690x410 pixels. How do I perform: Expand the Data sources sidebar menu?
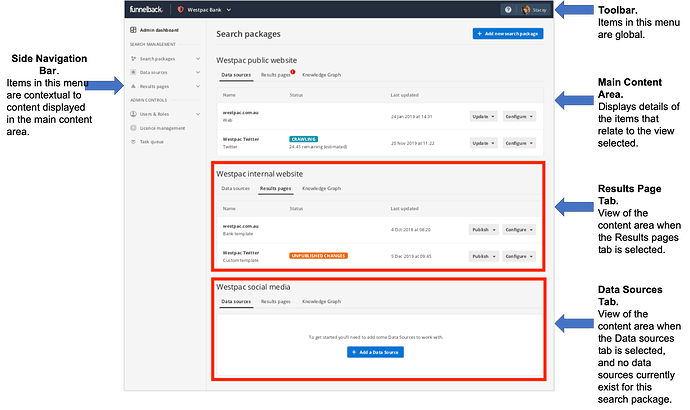(x=198, y=73)
